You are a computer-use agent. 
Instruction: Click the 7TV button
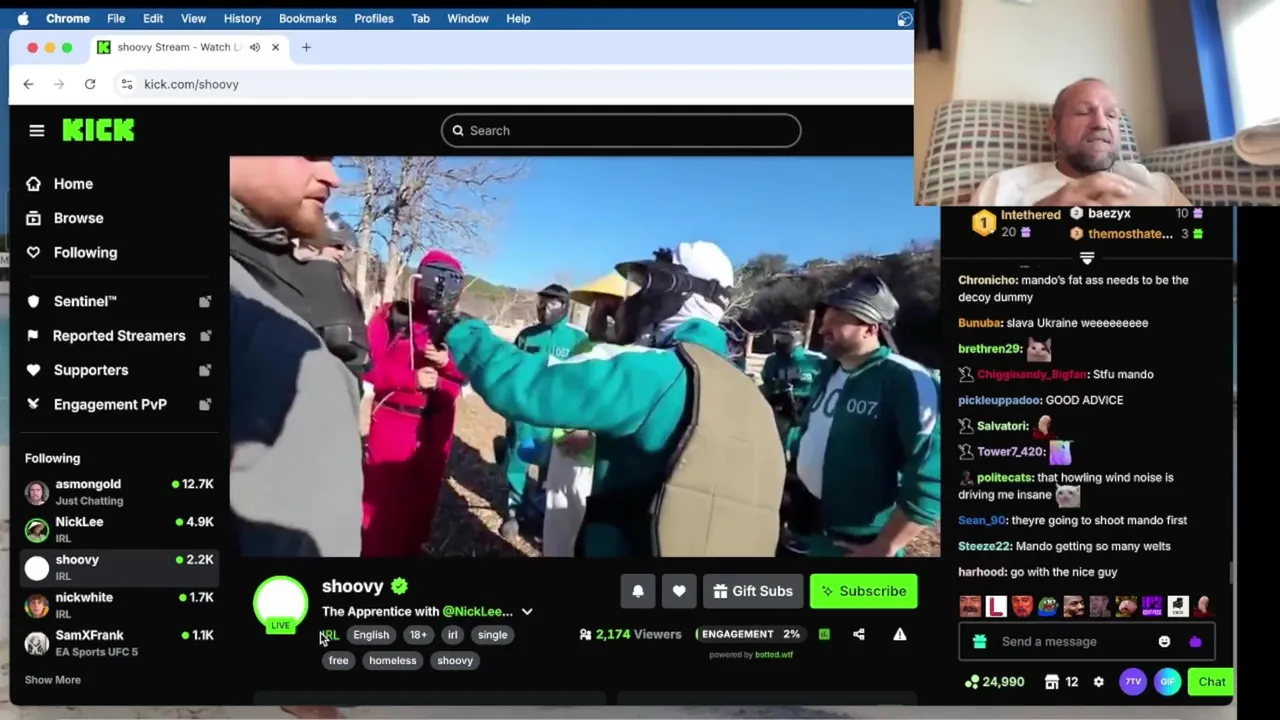pyautogui.click(x=1133, y=682)
